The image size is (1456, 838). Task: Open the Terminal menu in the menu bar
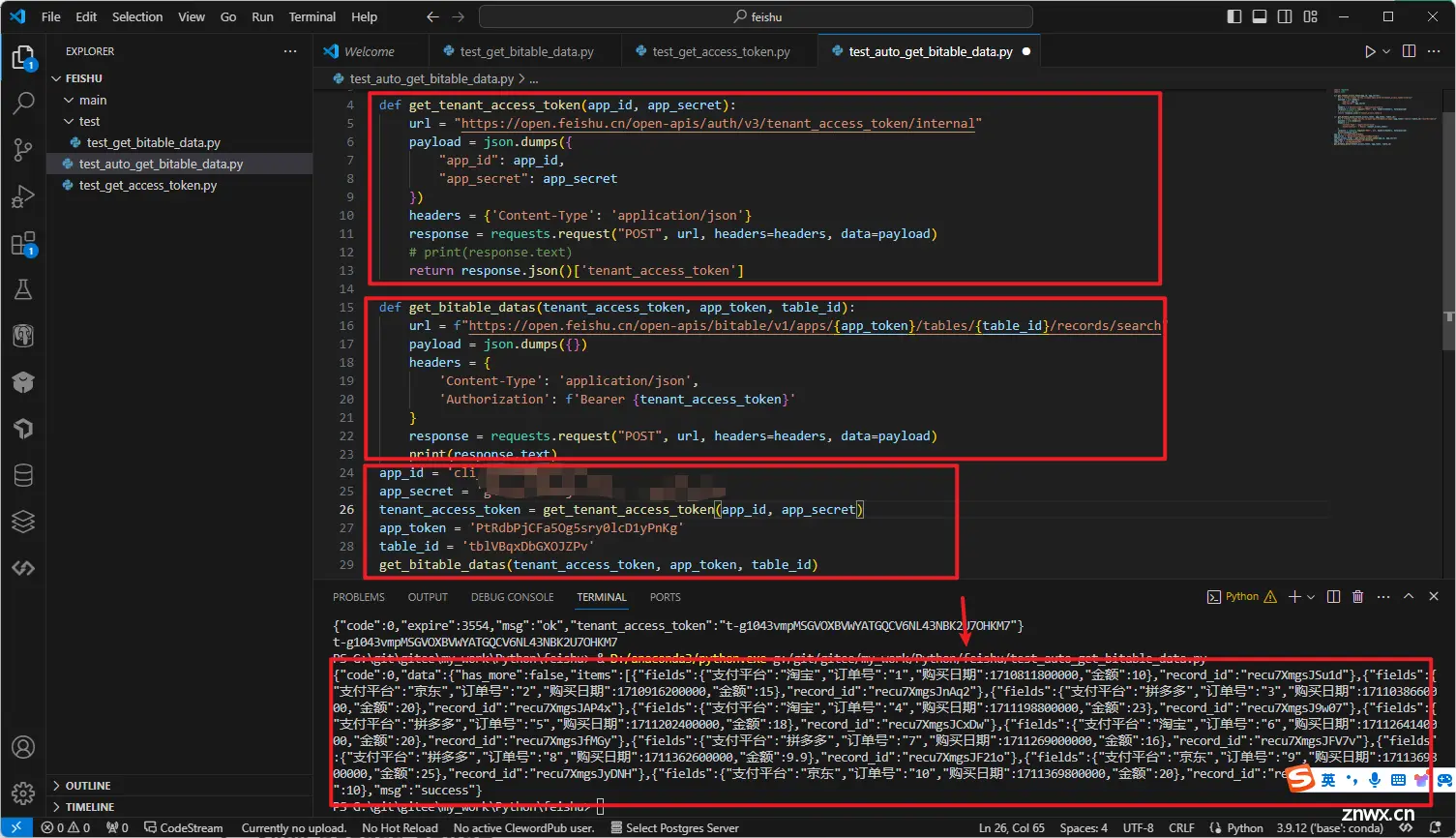point(312,16)
